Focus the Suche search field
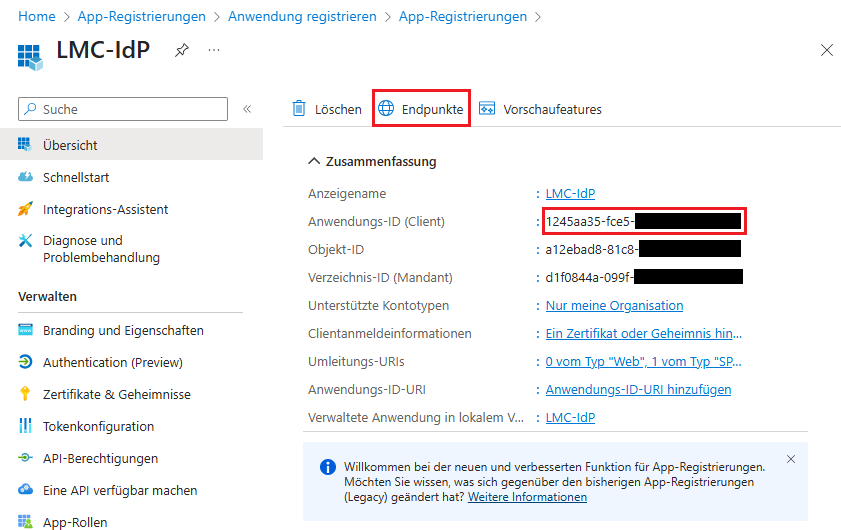841x530 pixels. pyautogui.click(x=130, y=109)
